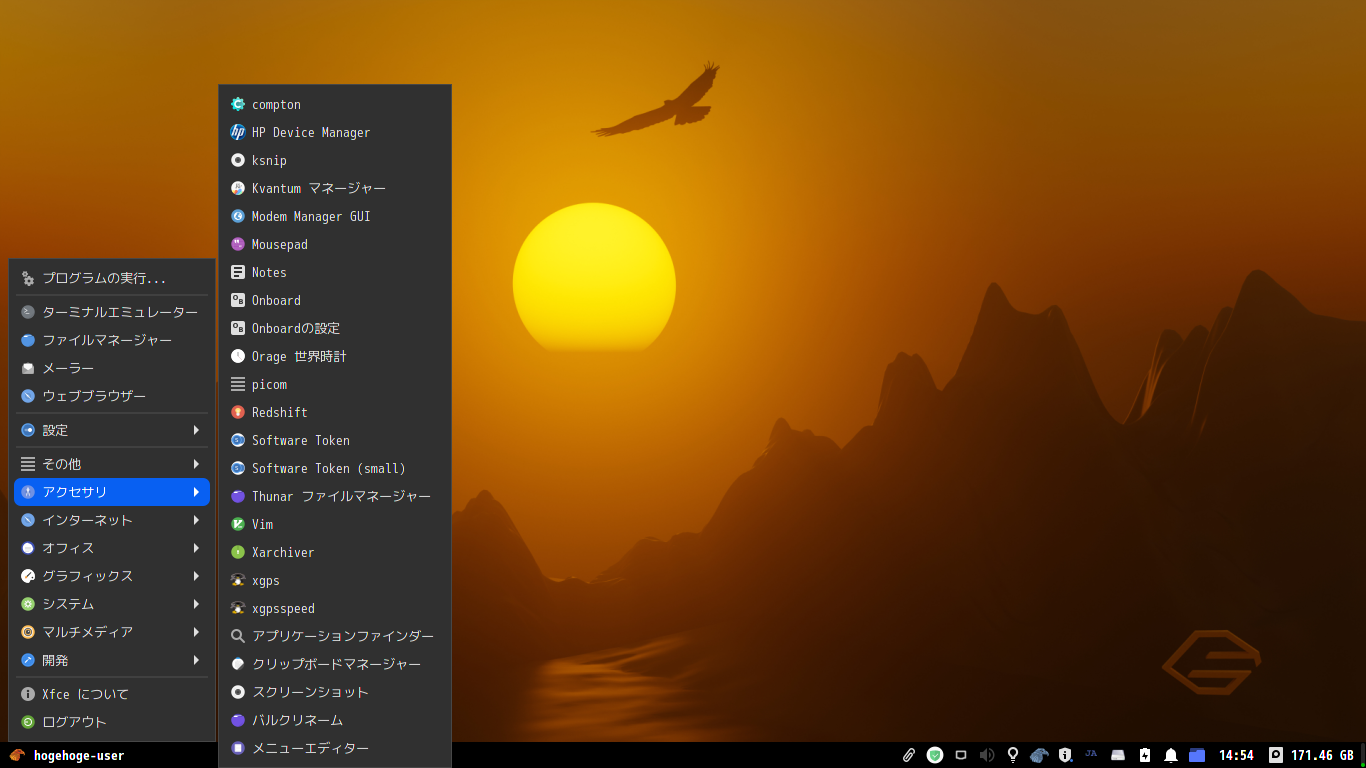Open Orage 世界時計
This screenshot has height=768, width=1366.
pos(335,356)
